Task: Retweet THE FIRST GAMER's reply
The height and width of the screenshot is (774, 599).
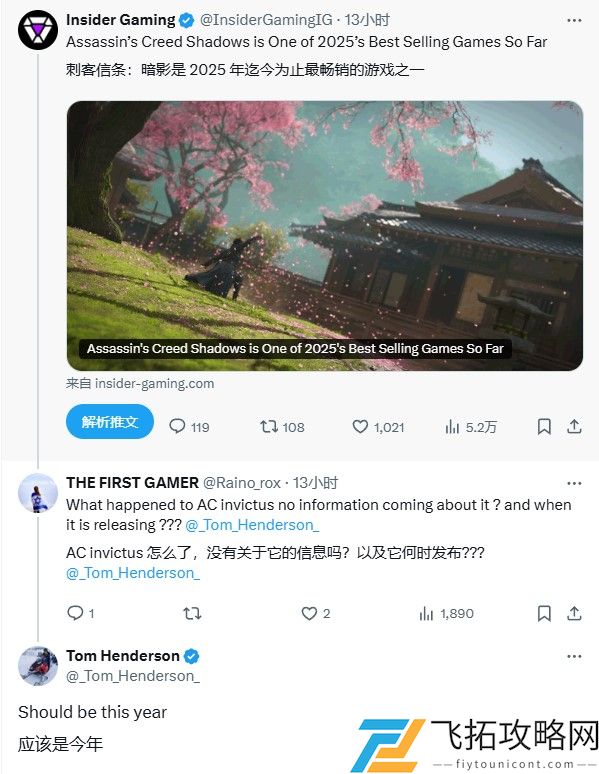Action: tap(192, 613)
